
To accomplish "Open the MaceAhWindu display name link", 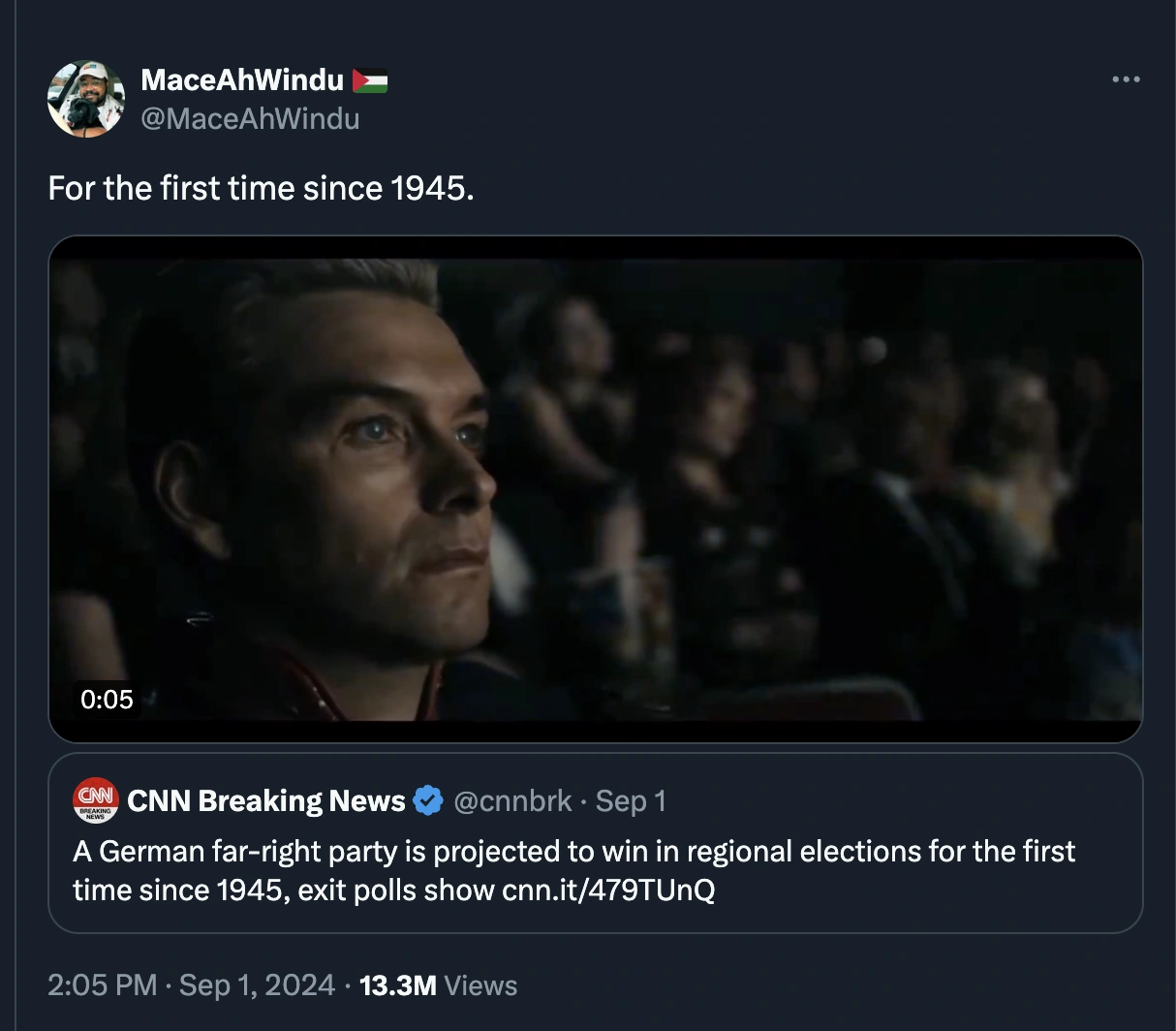I will coord(242,80).
